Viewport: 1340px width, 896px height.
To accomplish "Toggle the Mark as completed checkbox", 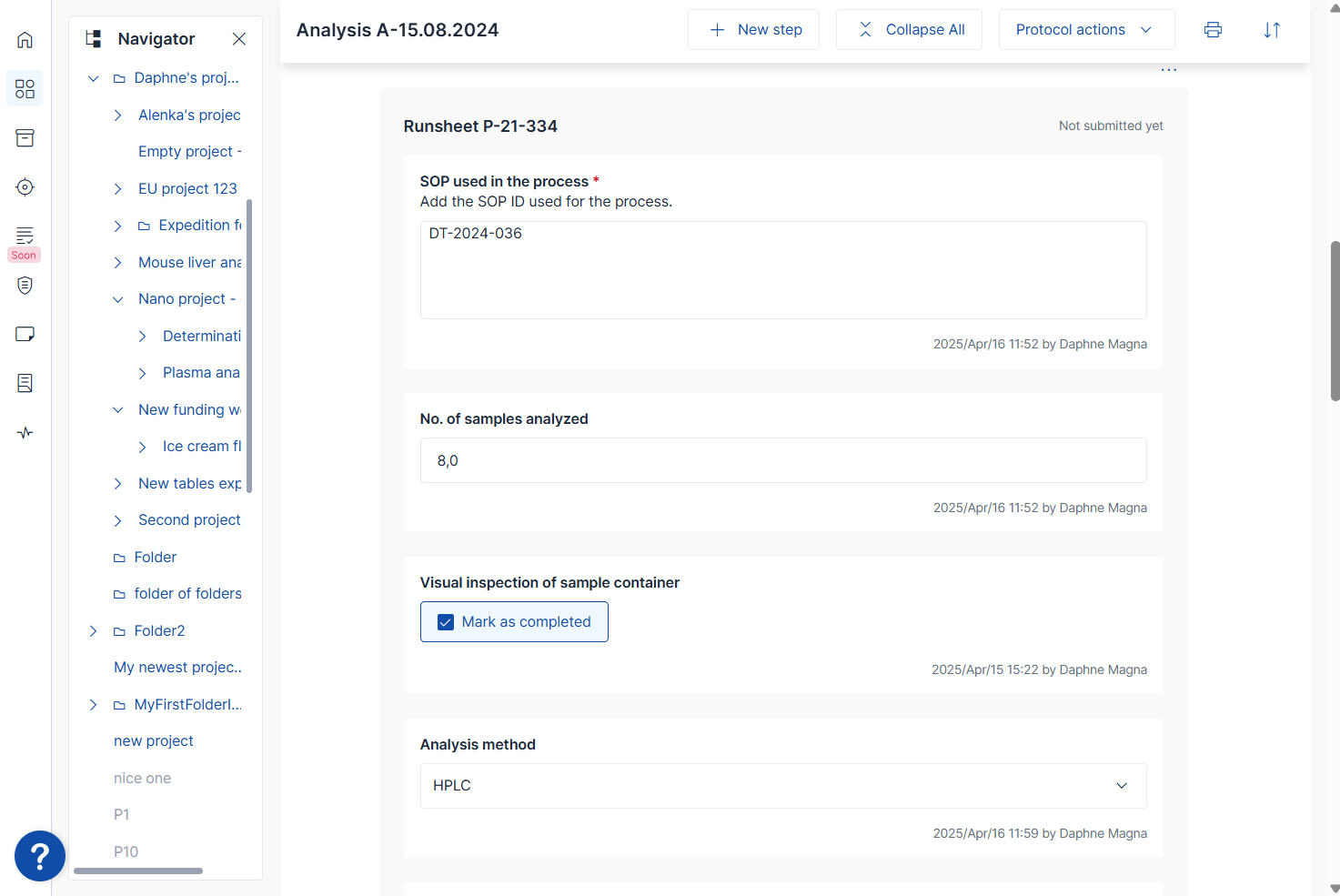I will click(x=446, y=622).
